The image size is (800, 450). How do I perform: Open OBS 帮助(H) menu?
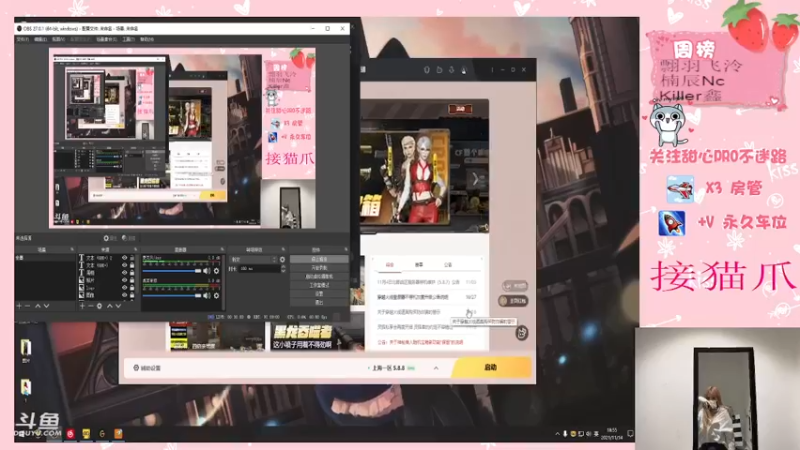(x=147, y=39)
